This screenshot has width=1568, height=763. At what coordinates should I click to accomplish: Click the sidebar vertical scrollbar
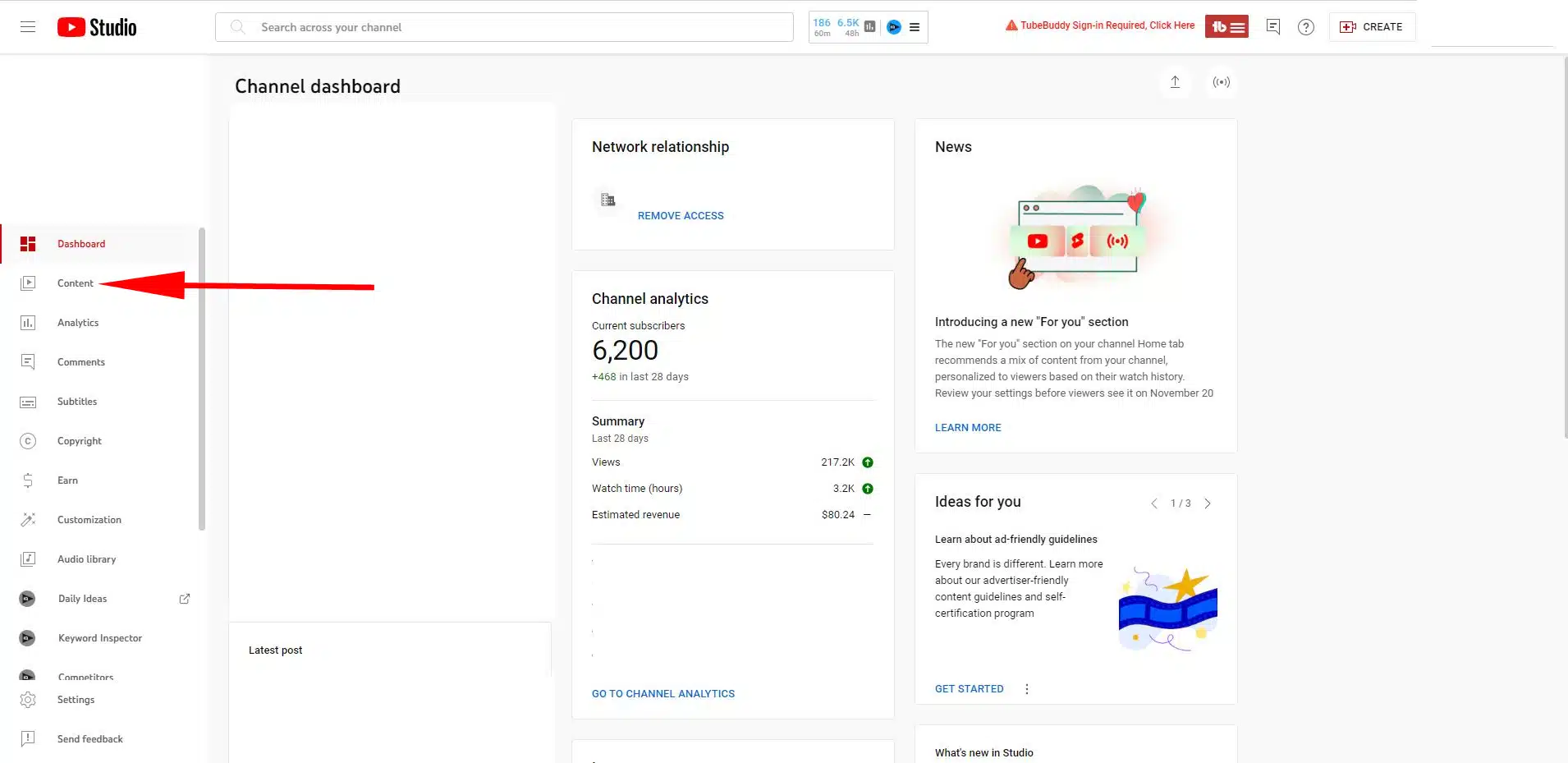(x=202, y=378)
